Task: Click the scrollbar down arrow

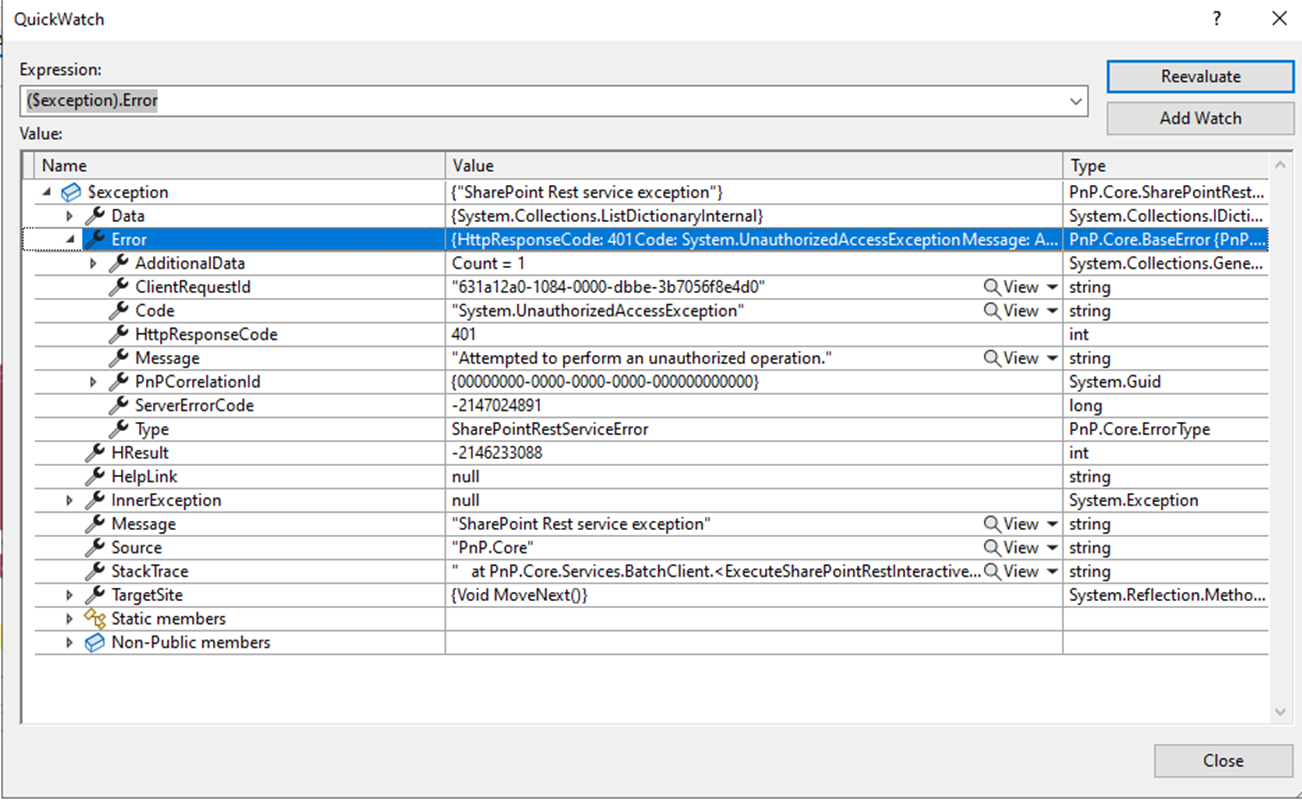Action: pos(1281,712)
